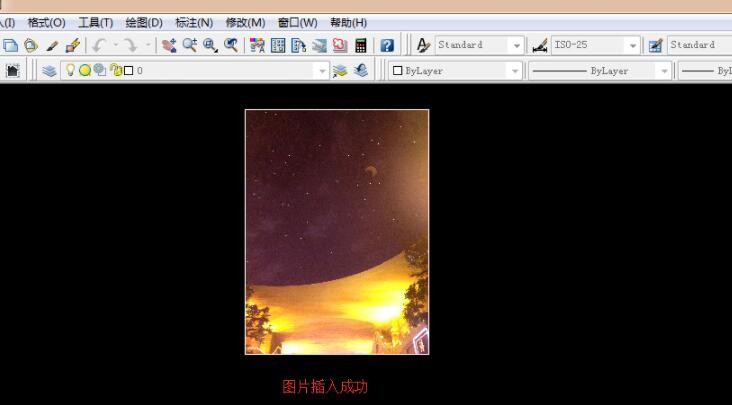Click the Text Style icon
This screenshot has height=405, width=732.
click(x=423, y=46)
